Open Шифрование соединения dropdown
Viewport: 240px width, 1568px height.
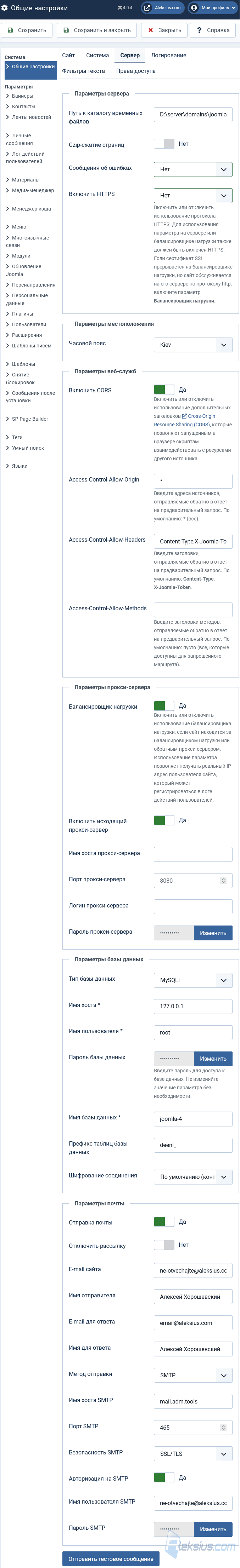point(193,1177)
